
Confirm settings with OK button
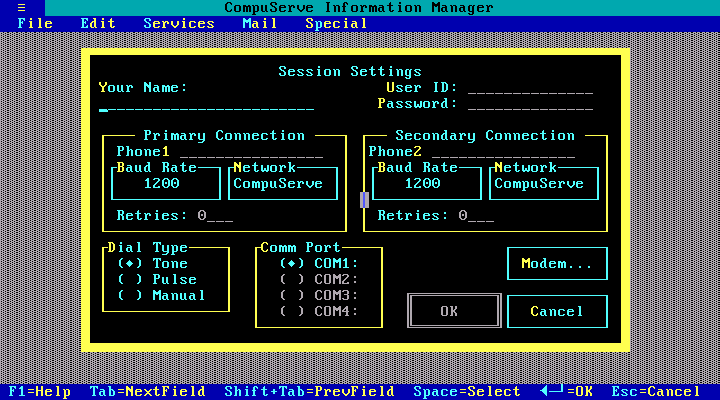[x=454, y=311]
